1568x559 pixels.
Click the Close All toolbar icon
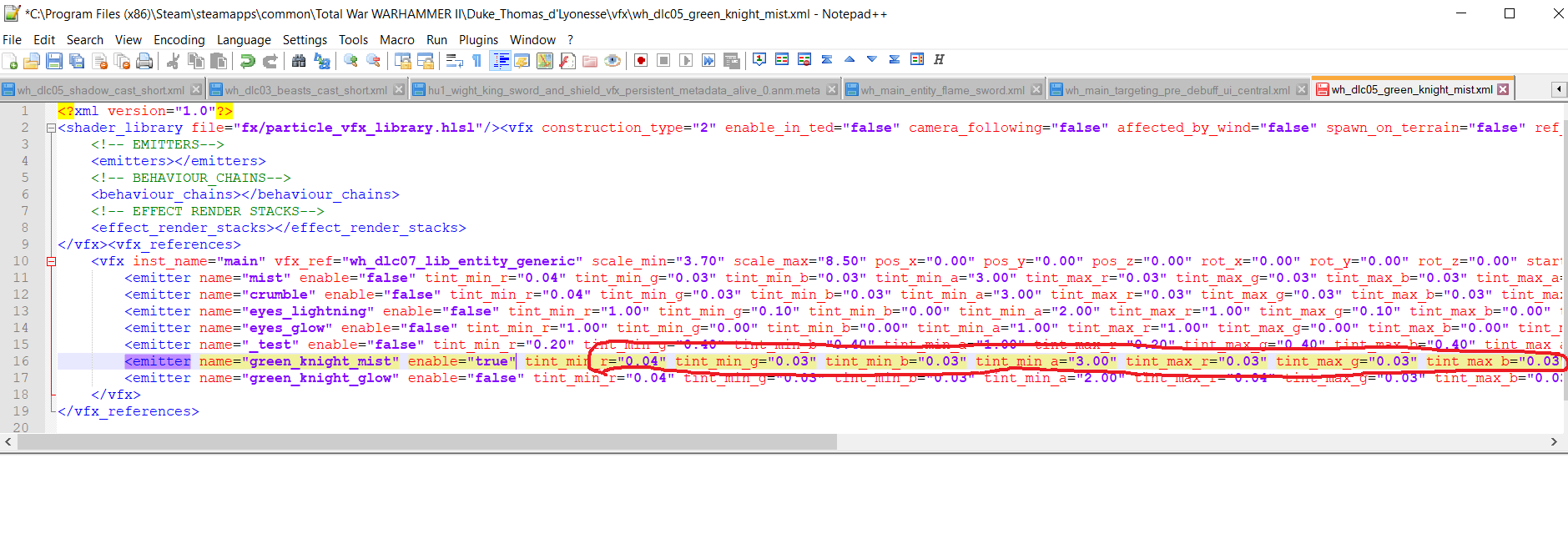click(x=122, y=60)
